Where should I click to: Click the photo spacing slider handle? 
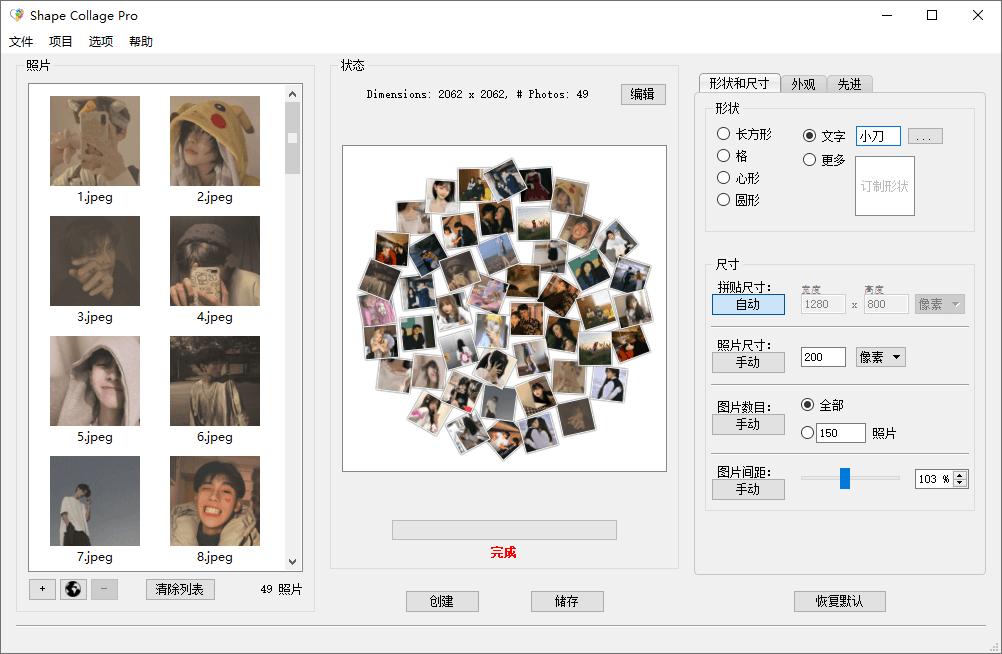click(x=845, y=478)
